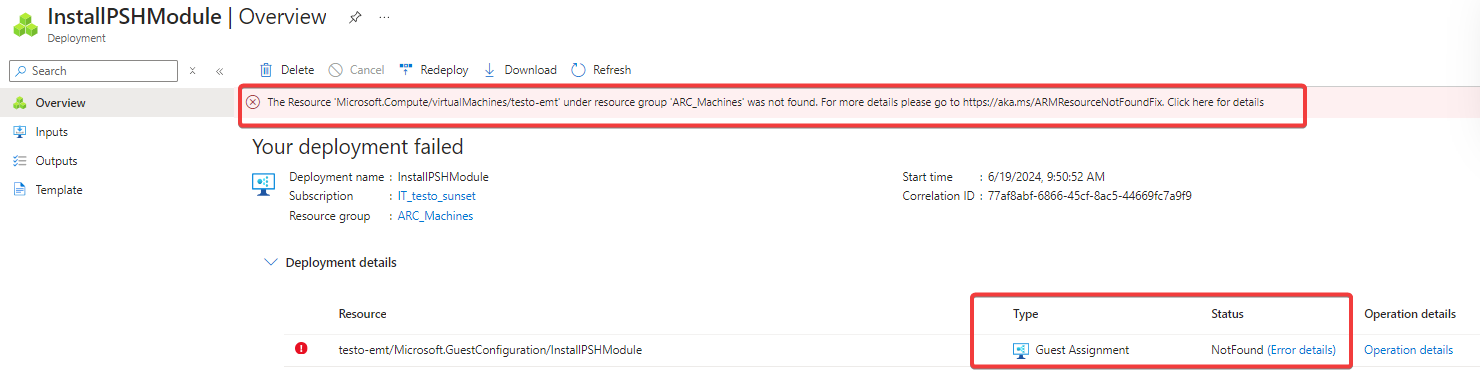Click the disabled Cancel button
The image size is (1480, 373).
pos(356,70)
